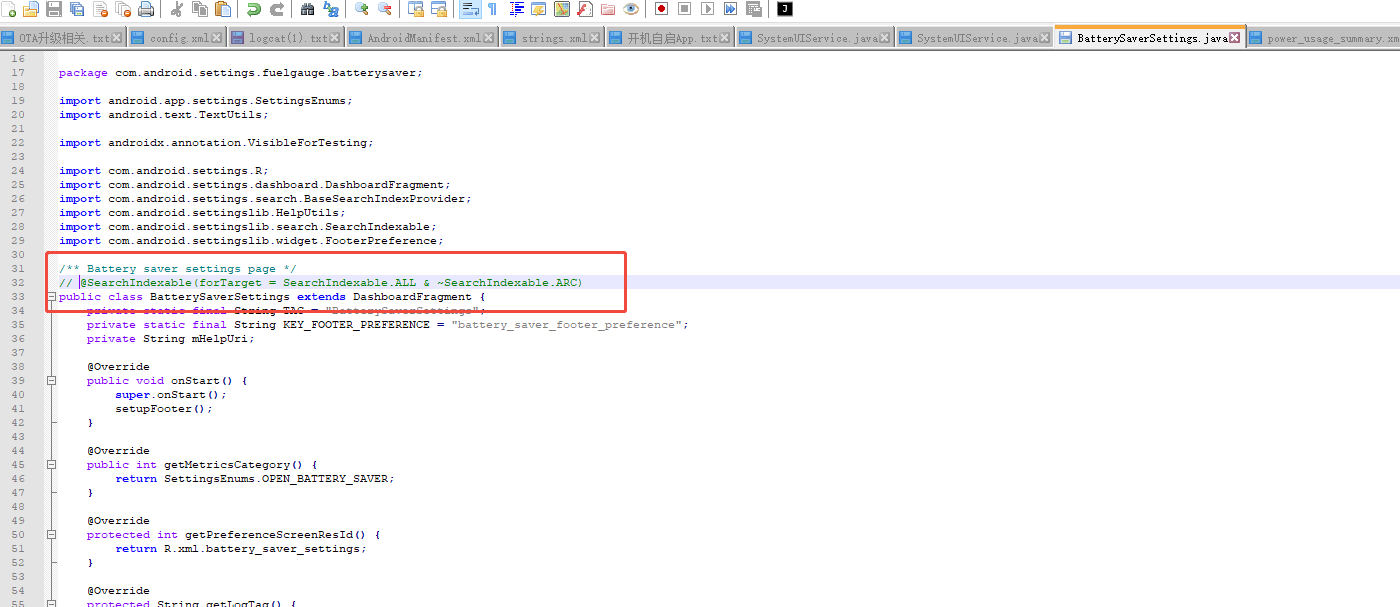
Task: Close the logcat(1).txt tab
Action: [335, 38]
